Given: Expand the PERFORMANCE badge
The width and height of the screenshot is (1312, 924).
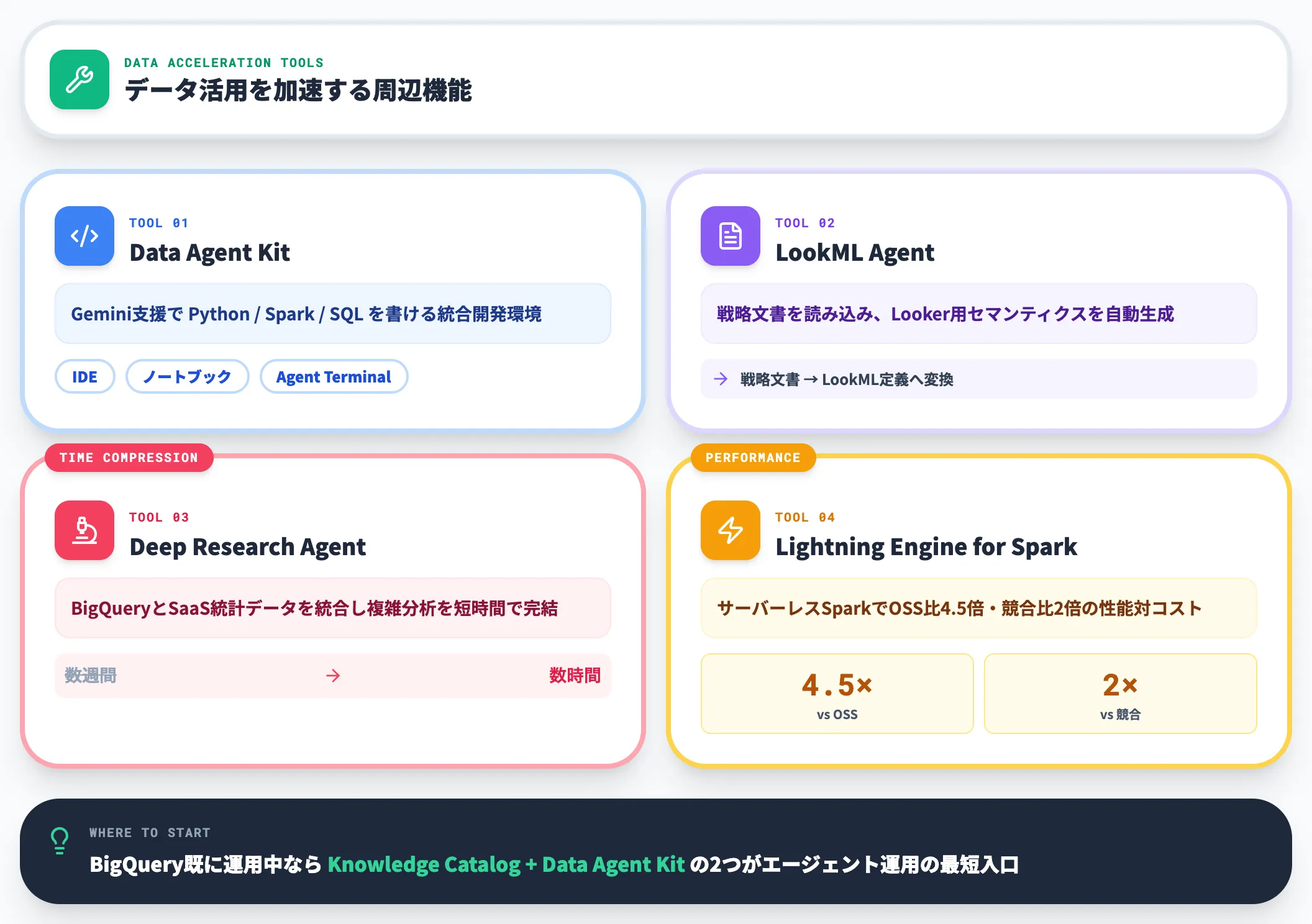Looking at the screenshot, I should pyautogui.click(x=753, y=458).
